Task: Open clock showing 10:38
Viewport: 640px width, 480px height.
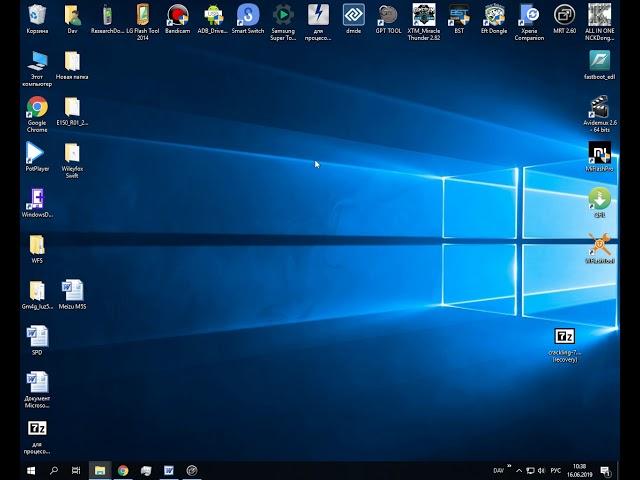Action: click(x=580, y=471)
